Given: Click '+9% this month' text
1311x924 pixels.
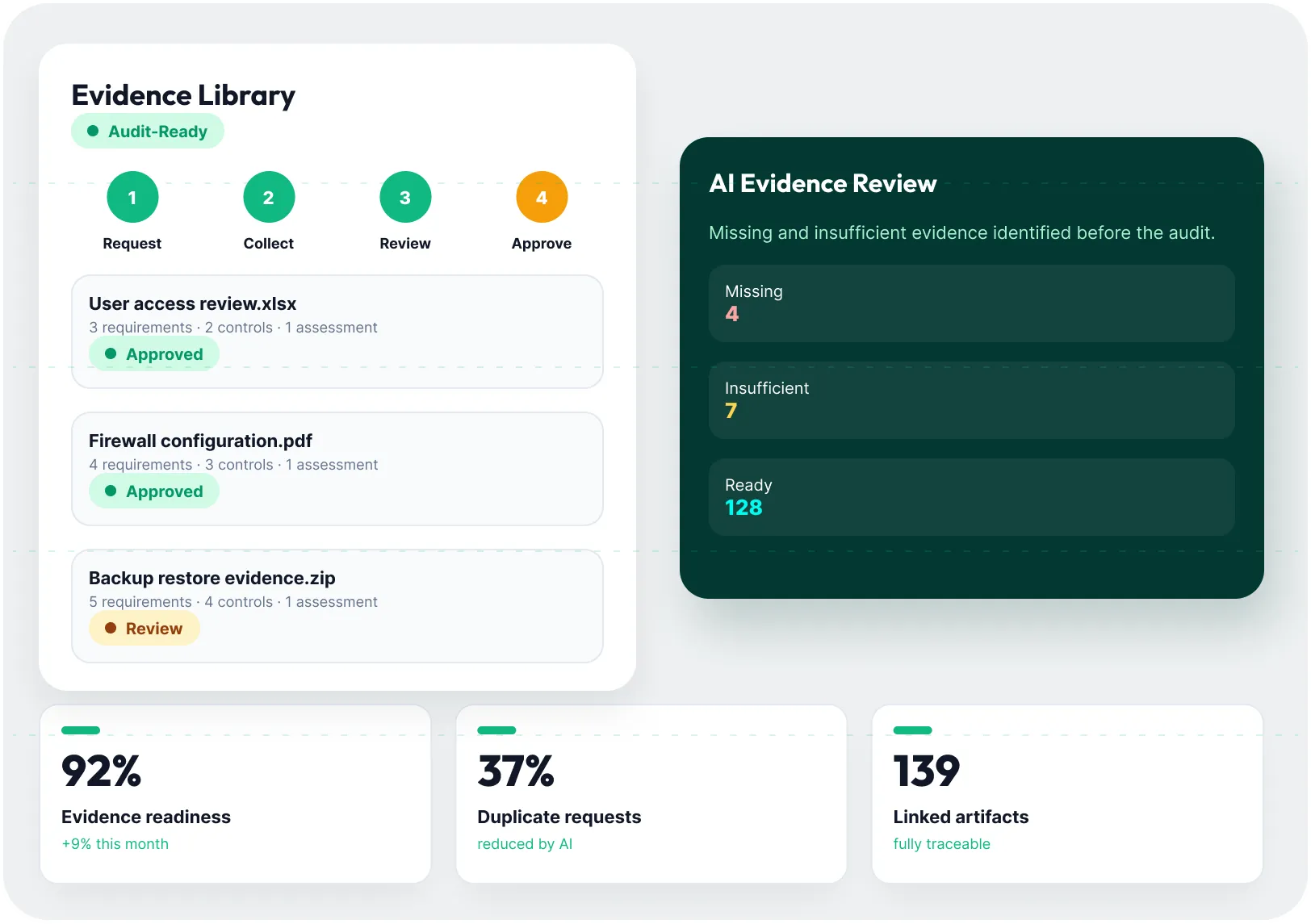Looking at the screenshot, I should pos(115,844).
